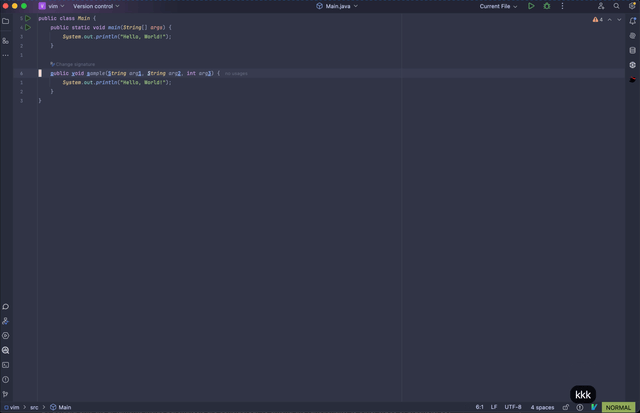
Task: Open the Database tool window icon
Action: [x=632, y=49]
